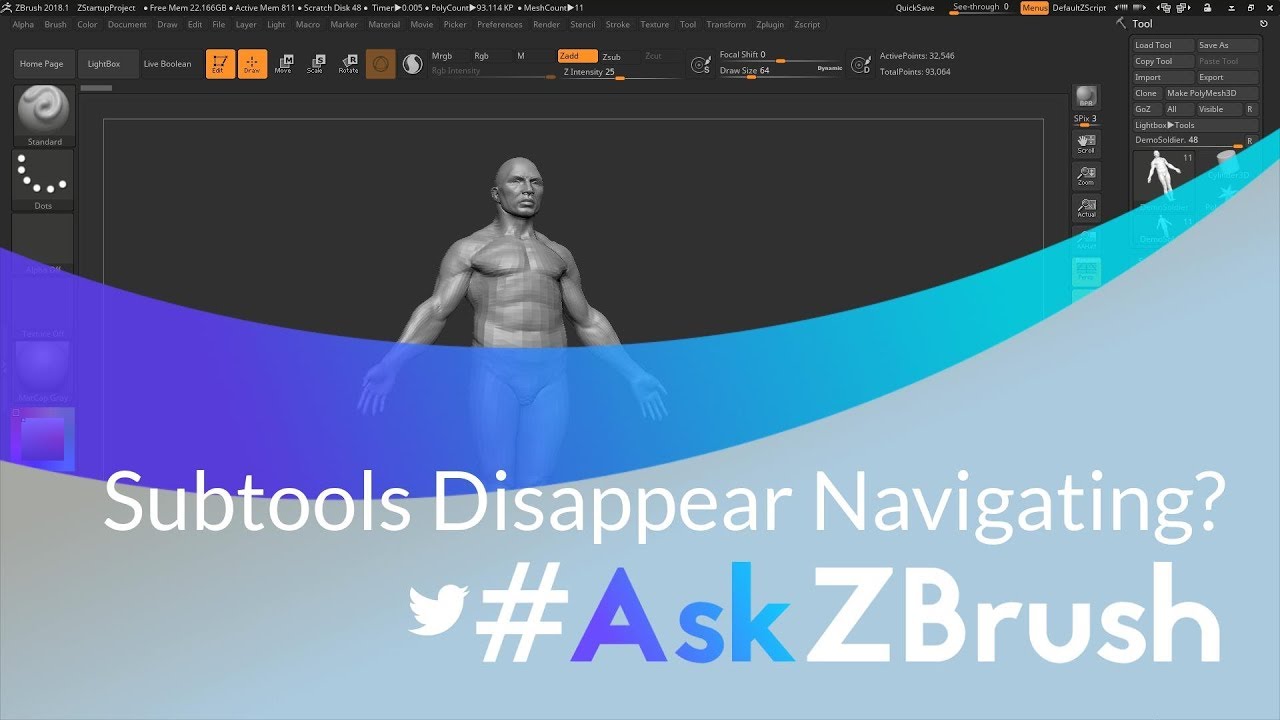
Task: Click the BPR render button
Action: point(1086,97)
